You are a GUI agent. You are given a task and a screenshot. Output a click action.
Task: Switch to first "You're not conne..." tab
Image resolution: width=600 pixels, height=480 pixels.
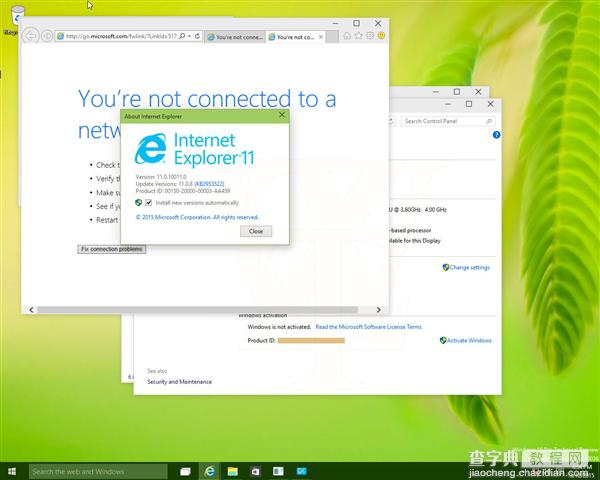235,37
